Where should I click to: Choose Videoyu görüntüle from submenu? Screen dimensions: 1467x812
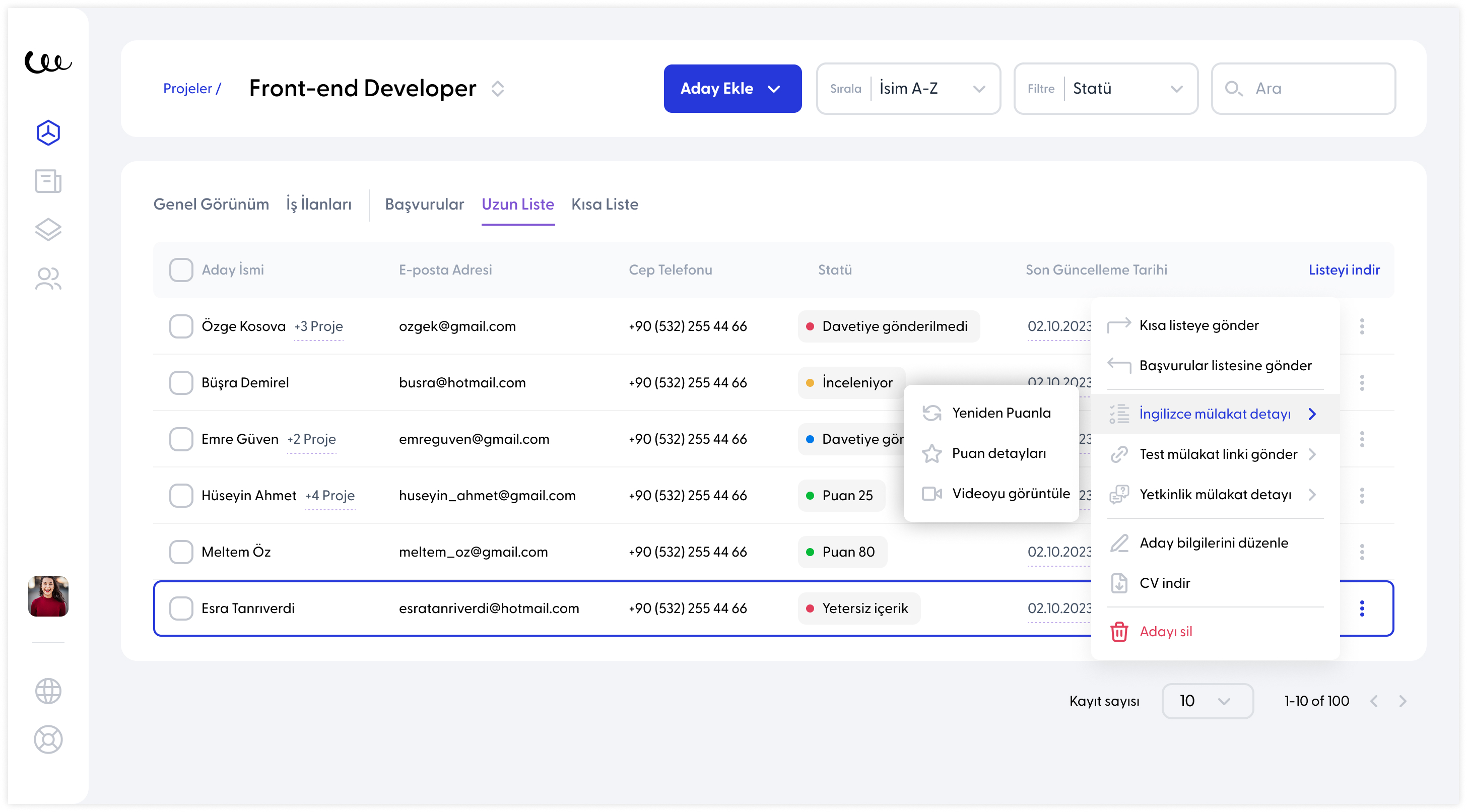[x=991, y=493]
